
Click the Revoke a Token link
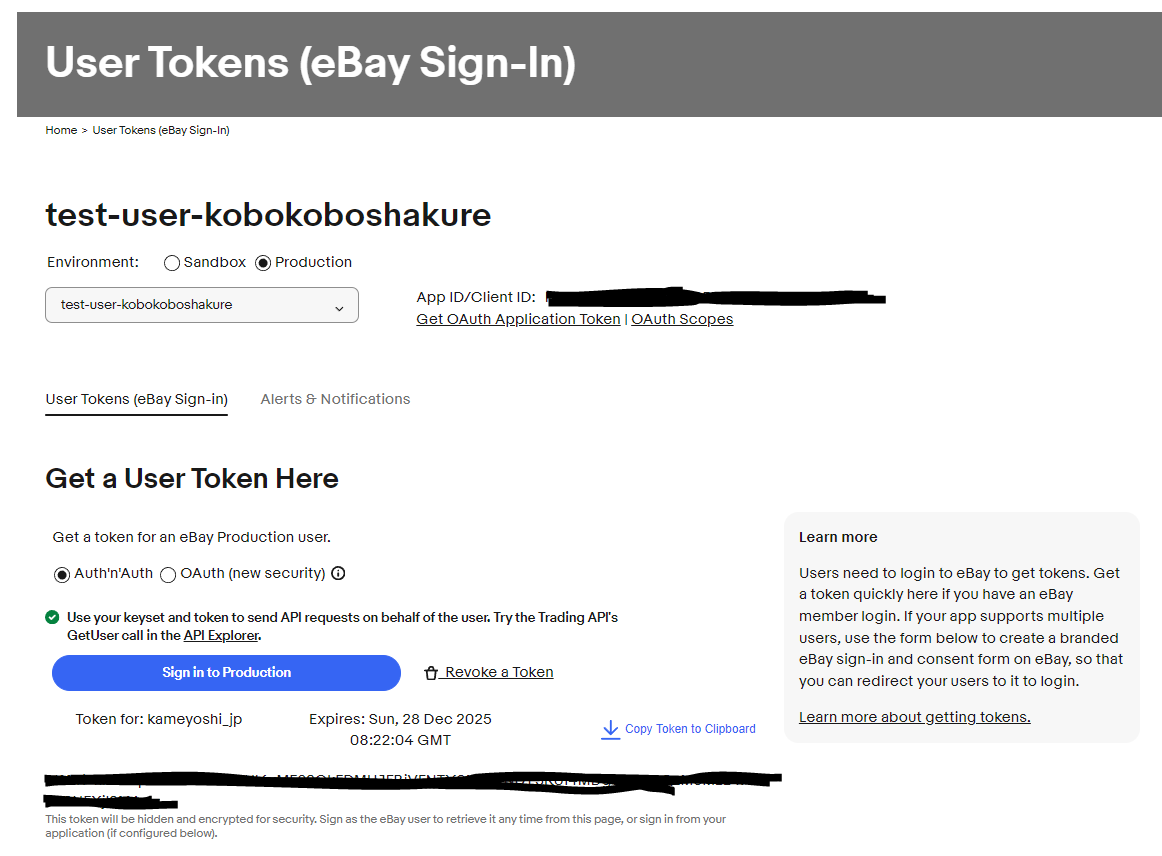[499, 672]
